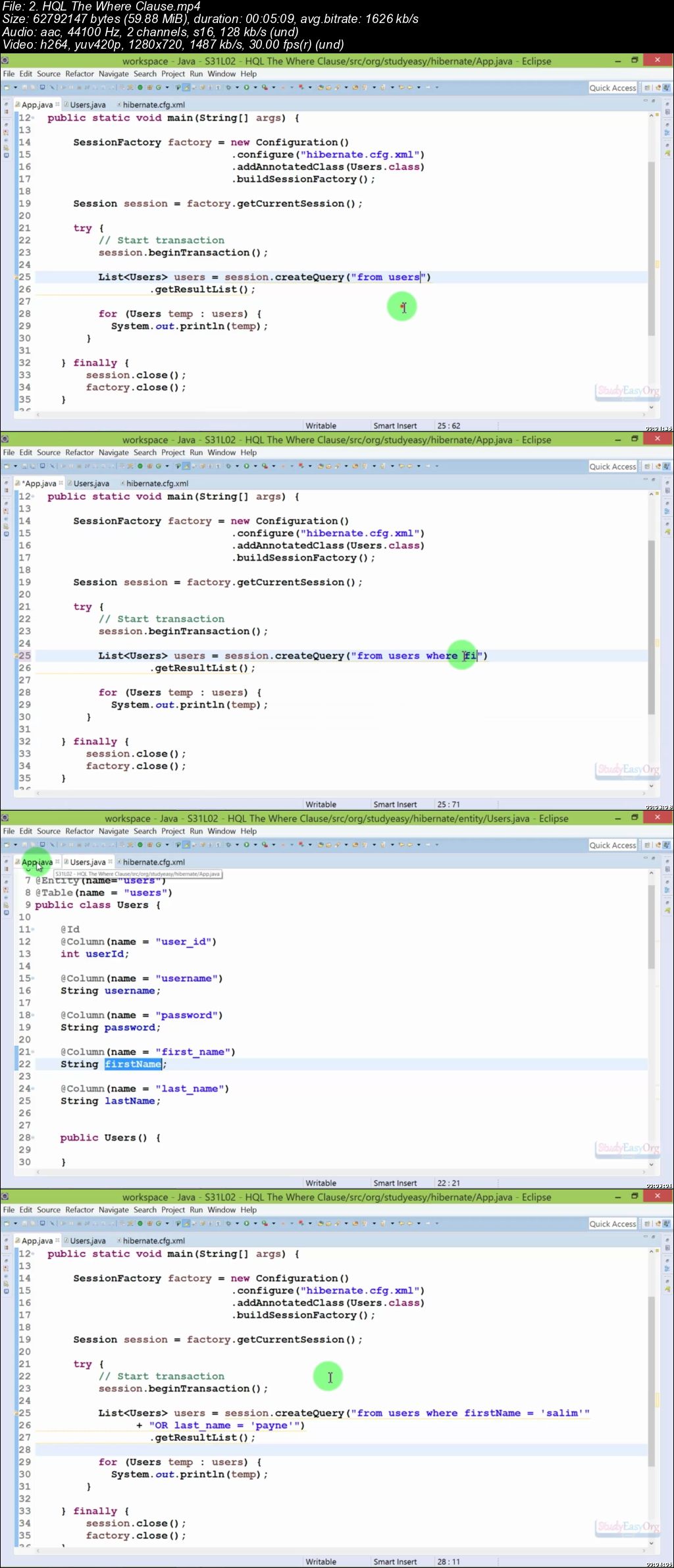
Task: Switch to the Users.java tab in the 25 : 62 frame
Action: (x=88, y=105)
